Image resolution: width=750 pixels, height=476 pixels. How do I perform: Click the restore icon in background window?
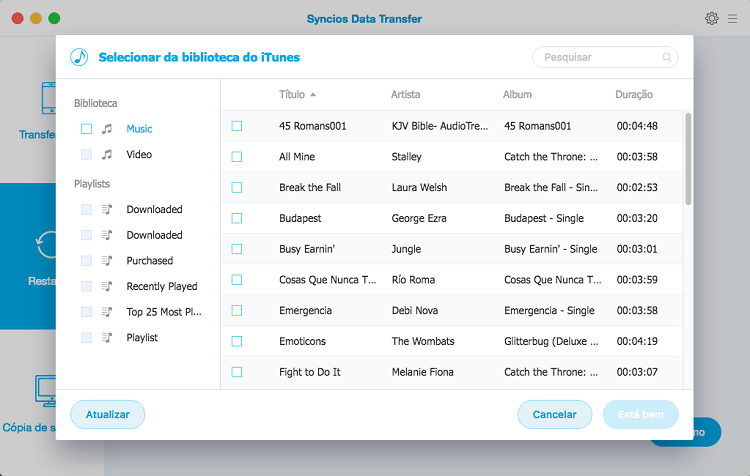coord(46,244)
